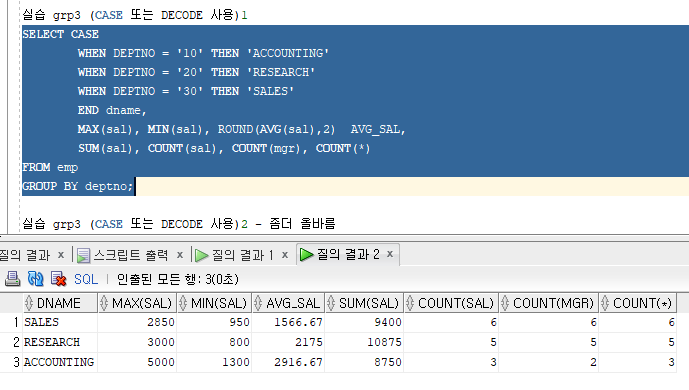
Task: Sort by MIN(SAL) column header
Action: 214,303
